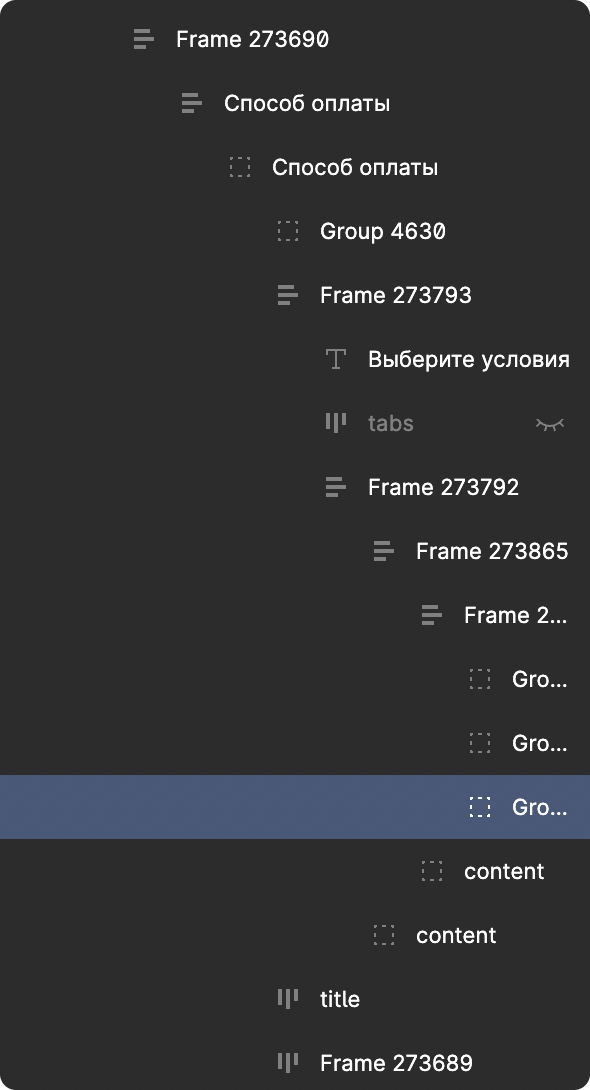Viewport: 590px width, 1090px height.
Task: Click the text-layer T icon of Выберите условия
Action: click(336, 359)
